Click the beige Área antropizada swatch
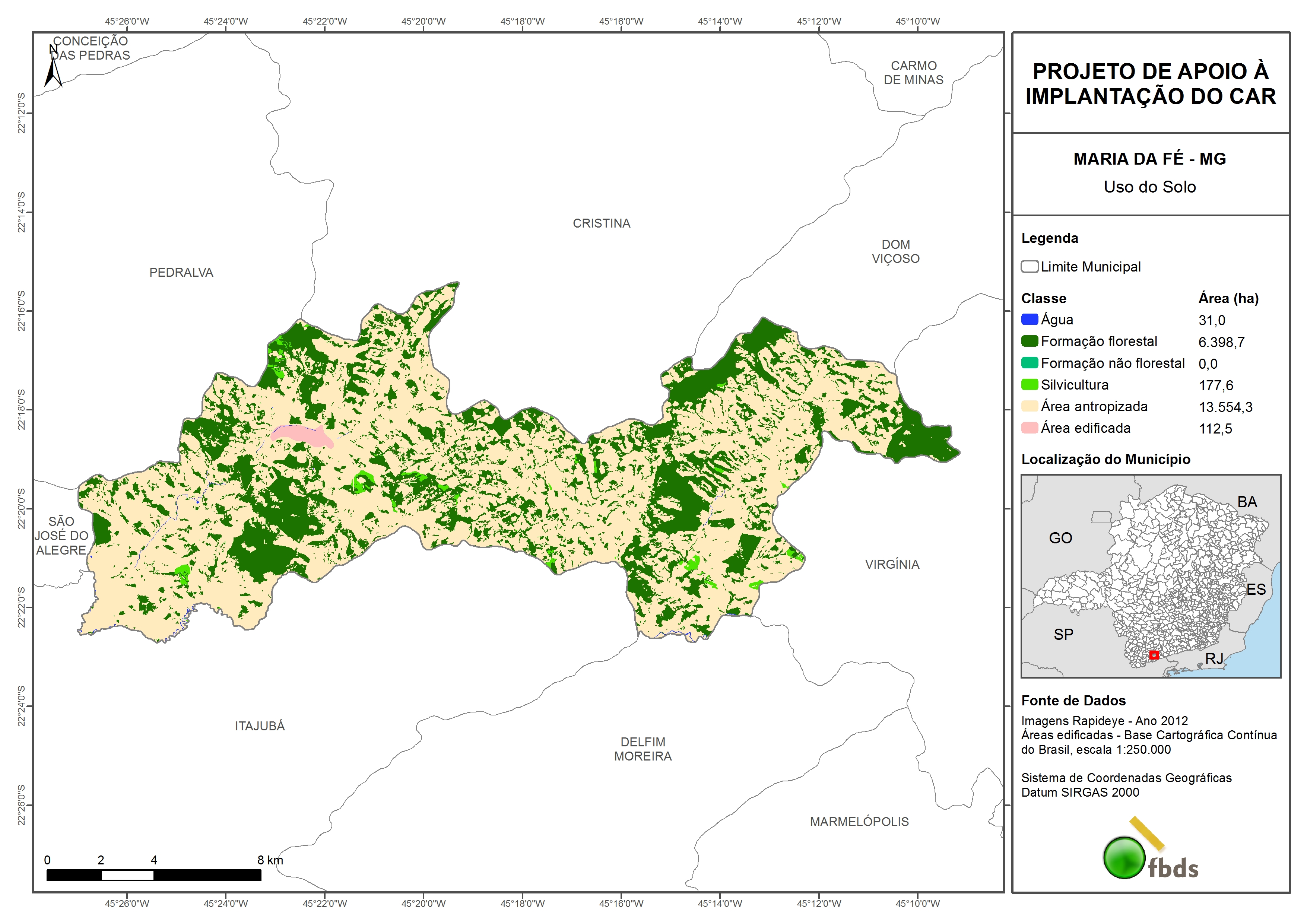This screenshot has height=924, width=1307. point(1029,406)
